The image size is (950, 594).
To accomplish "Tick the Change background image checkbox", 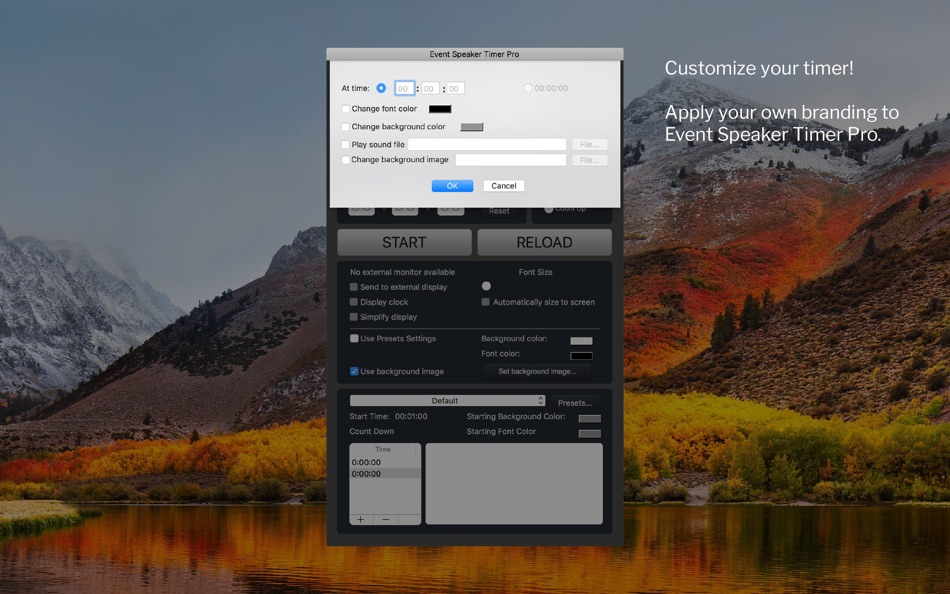I will click(345, 160).
